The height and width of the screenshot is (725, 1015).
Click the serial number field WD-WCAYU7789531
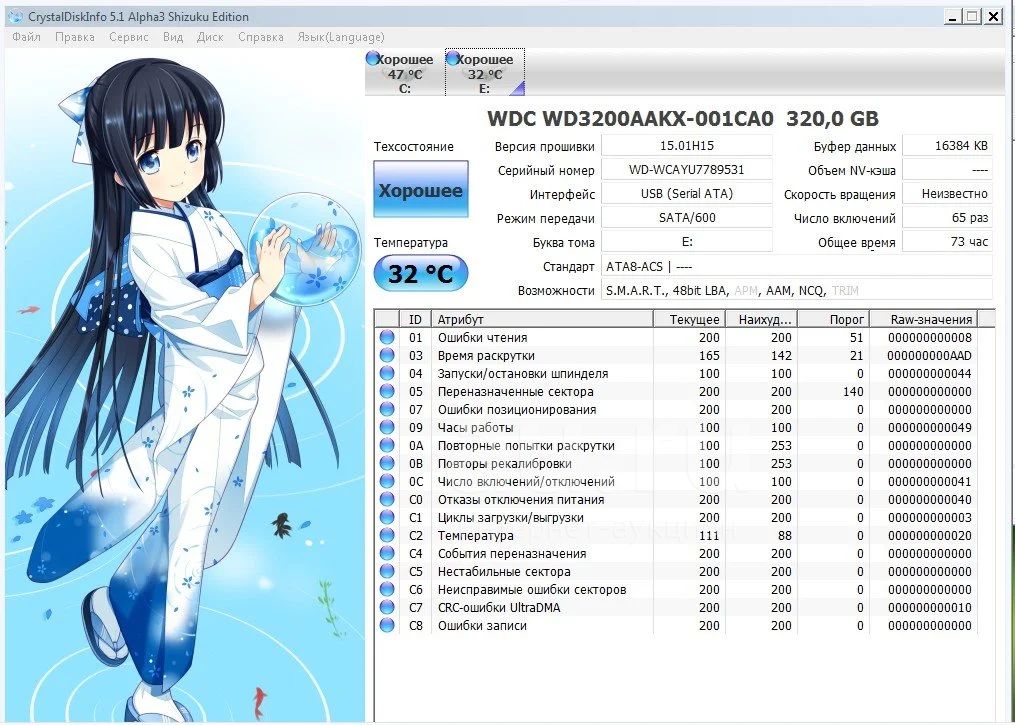click(687, 170)
